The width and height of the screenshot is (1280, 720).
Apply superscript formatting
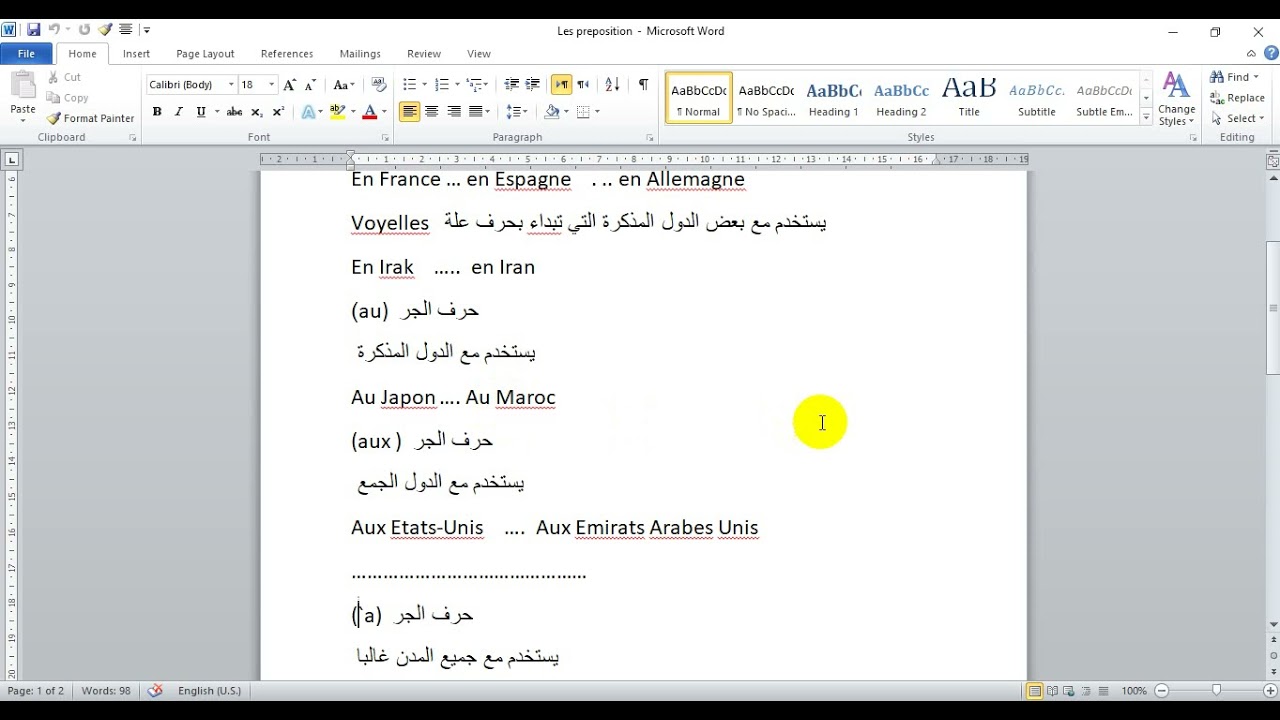pyautogui.click(x=278, y=112)
